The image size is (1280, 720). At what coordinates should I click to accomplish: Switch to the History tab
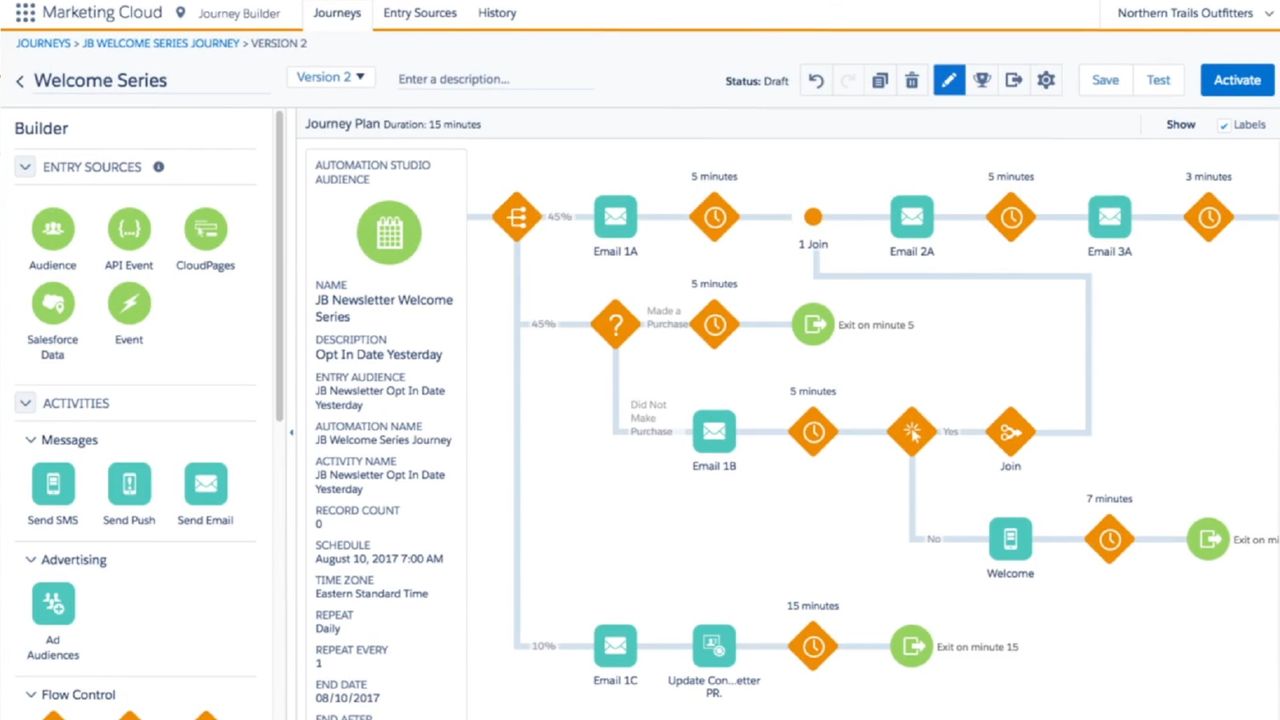pos(497,13)
